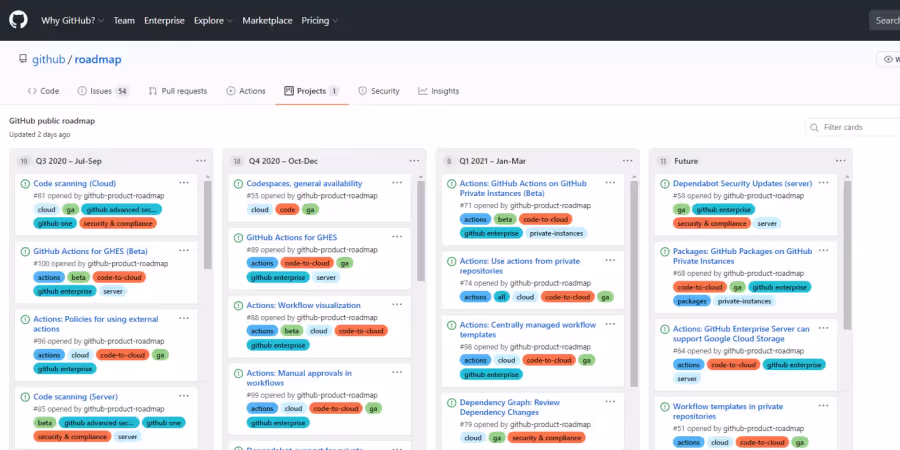The height and width of the screenshot is (450, 900).
Task: Open Actions: GitHub Enterprise Server Google Cloud Storage
Action: click(x=741, y=333)
